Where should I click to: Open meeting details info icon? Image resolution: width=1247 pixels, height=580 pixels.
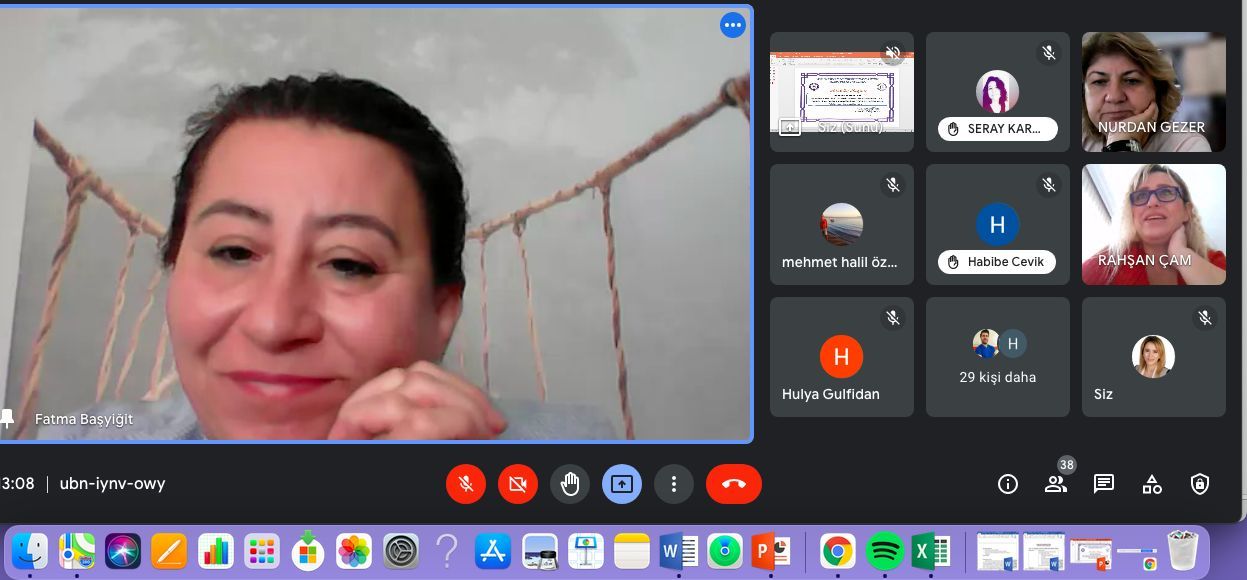coord(1007,484)
